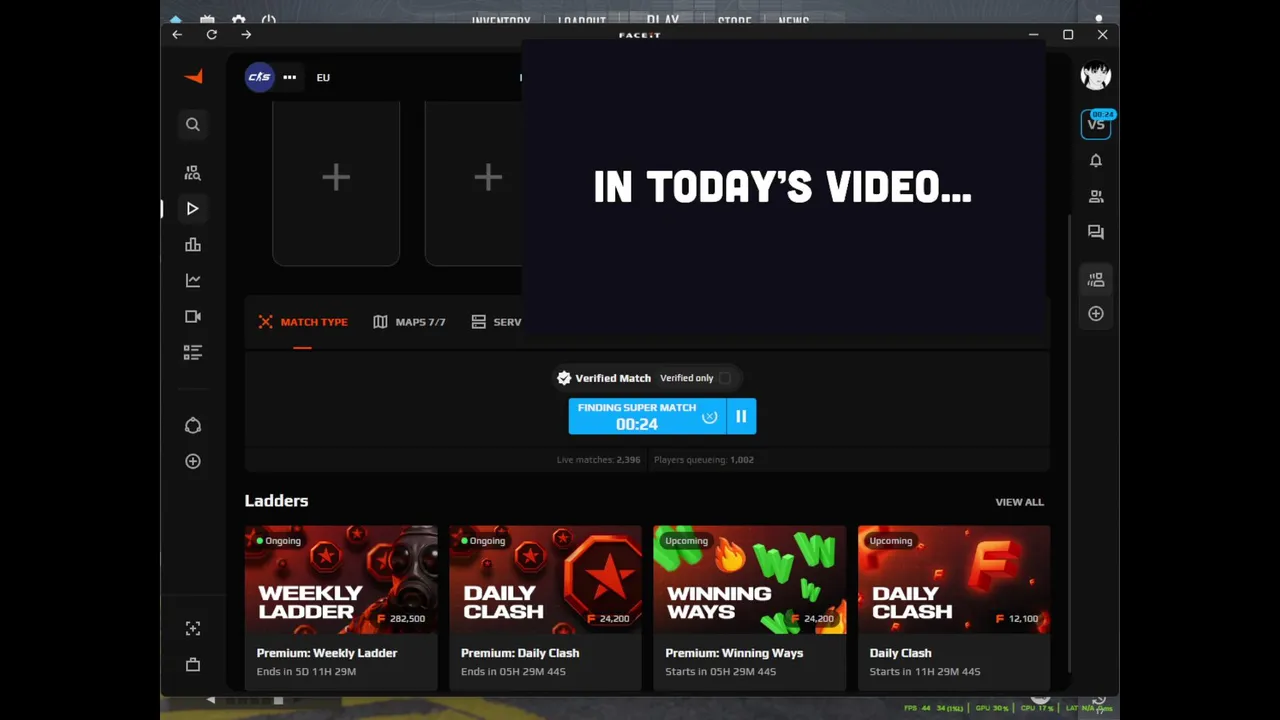
Task: Click the Ladders section heading
Action: tap(276, 501)
